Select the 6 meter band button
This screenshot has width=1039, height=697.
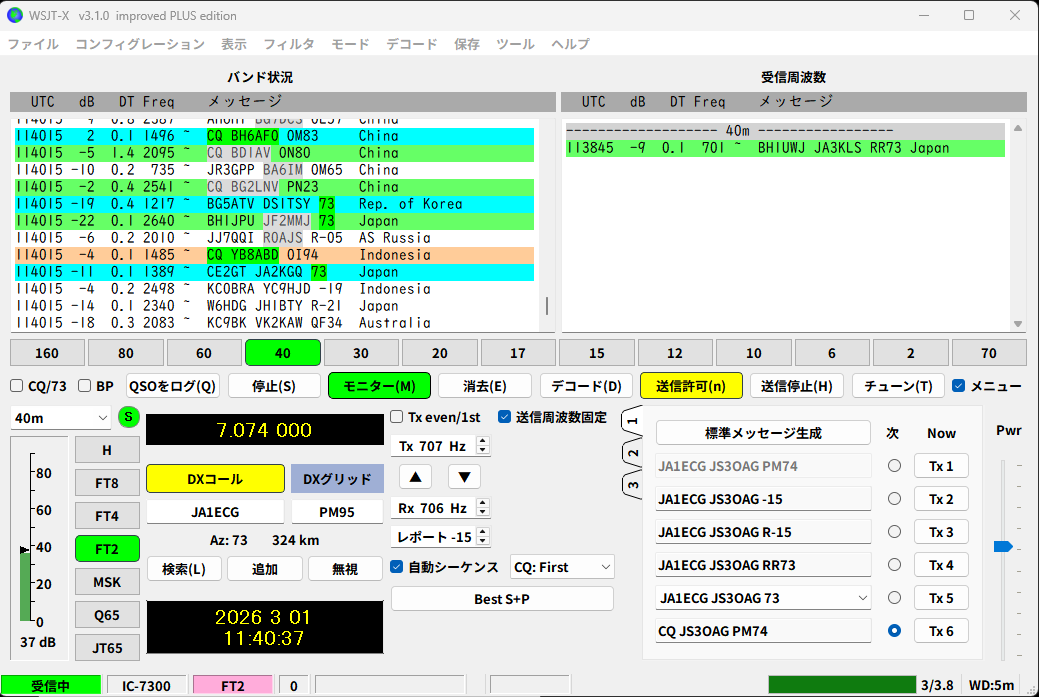coord(832,353)
